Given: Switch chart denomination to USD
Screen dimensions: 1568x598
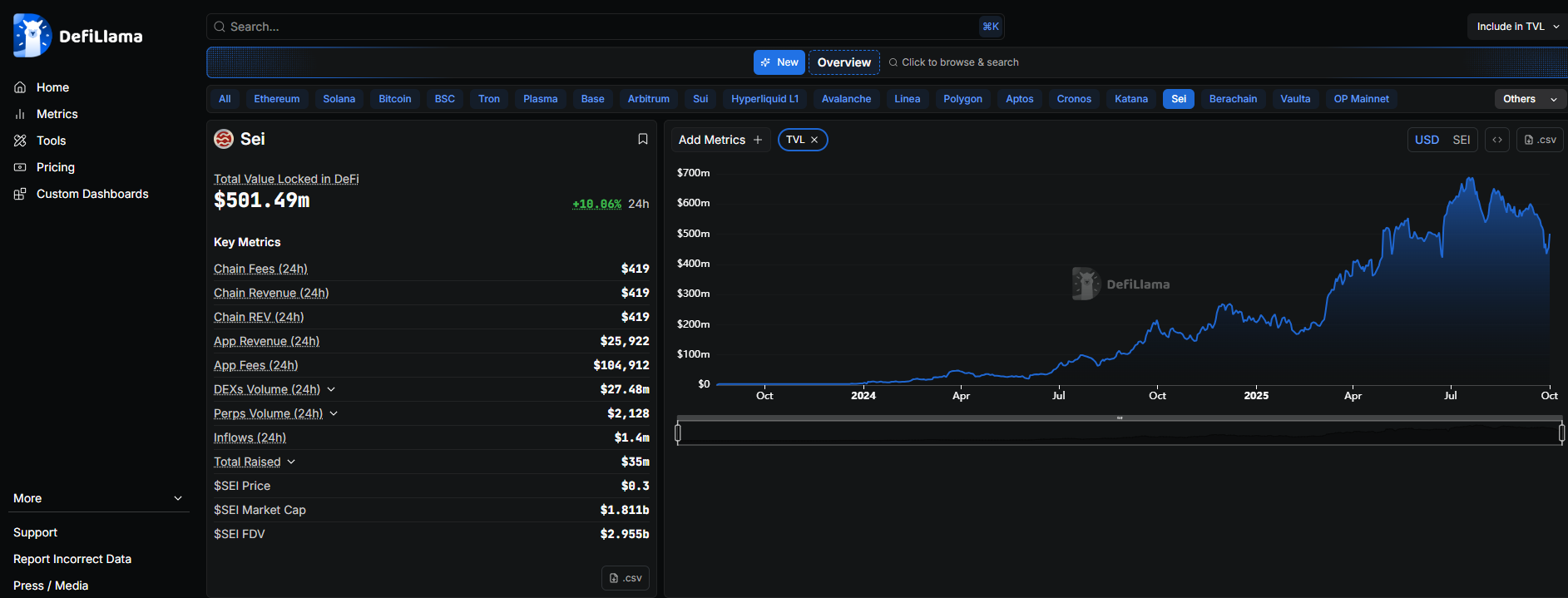Looking at the screenshot, I should (x=1427, y=140).
